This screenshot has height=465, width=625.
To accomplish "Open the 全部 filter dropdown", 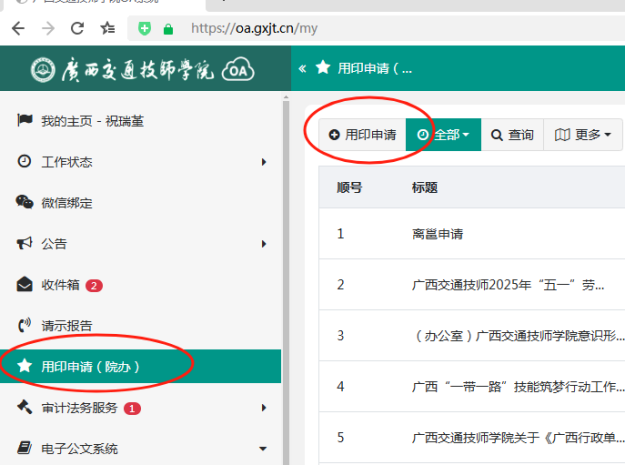I will 443,135.
